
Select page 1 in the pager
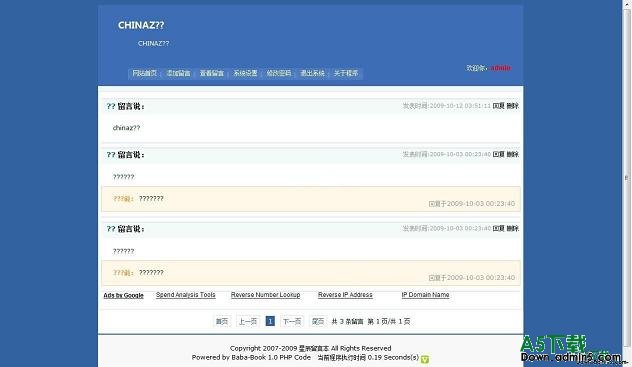pyautogui.click(x=270, y=321)
